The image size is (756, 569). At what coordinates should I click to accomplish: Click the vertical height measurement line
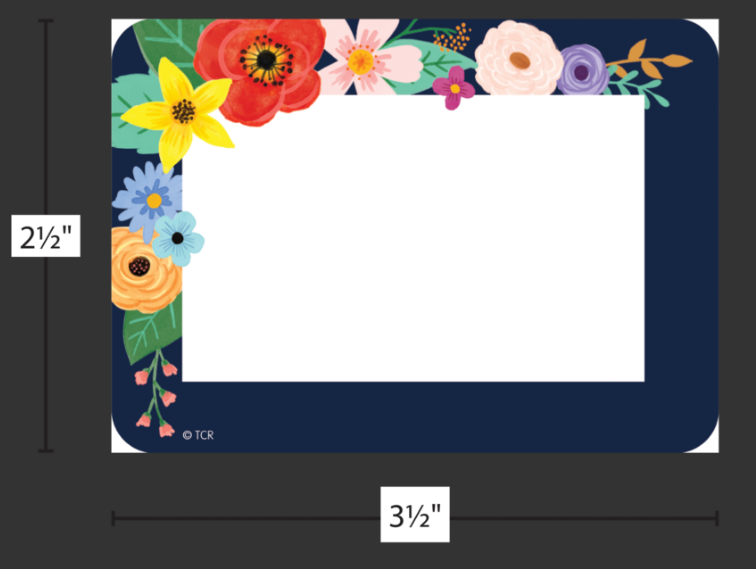tap(46, 236)
